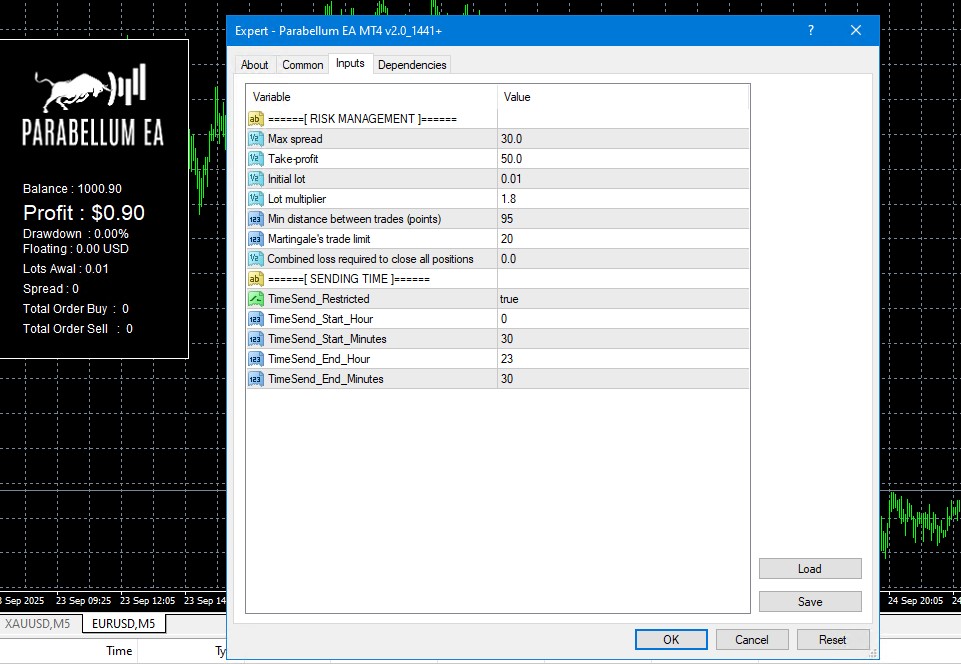Edit the Lot multiplier value 1.8
This screenshot has height=664, width=961.
coord(623,199)
